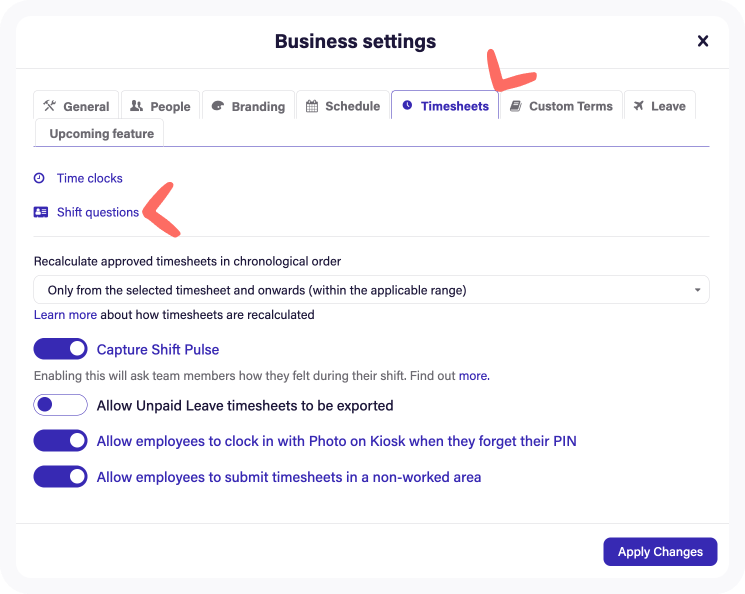This screenshot has height=594, width=745.
Task: Switch to the Upcoming feature tab
Action: pos(101,133)
